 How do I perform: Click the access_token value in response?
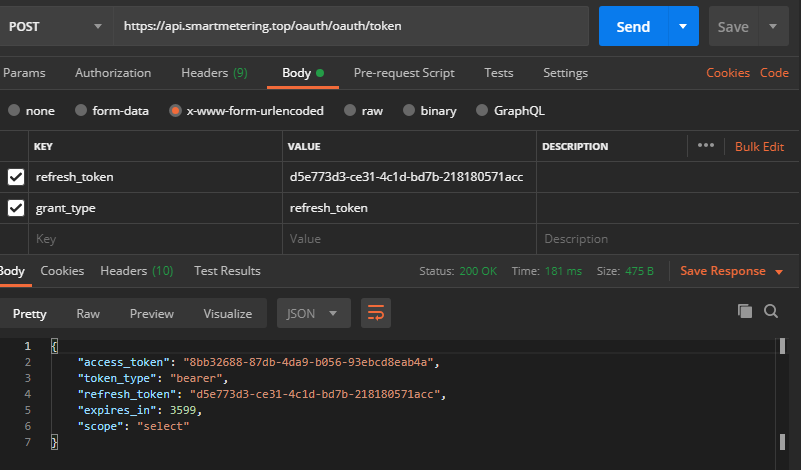[309, 362]
